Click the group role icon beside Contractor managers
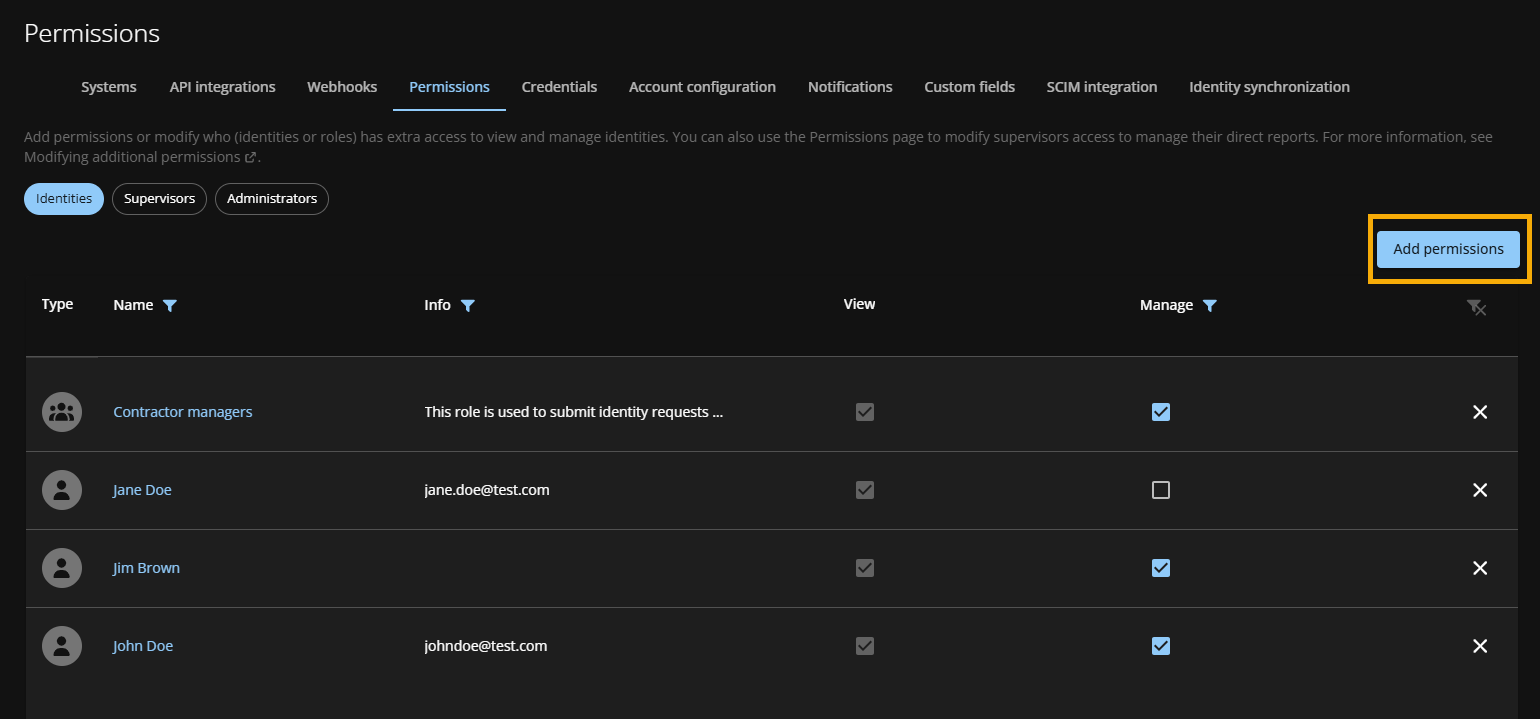Image resolution: width=1540 pixels, height=719 pixels. click(x=60, y=411)
